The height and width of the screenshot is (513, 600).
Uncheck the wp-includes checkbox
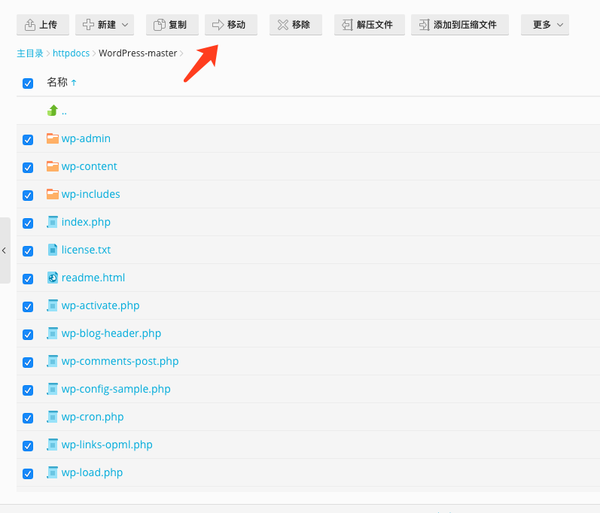[28, 195]
